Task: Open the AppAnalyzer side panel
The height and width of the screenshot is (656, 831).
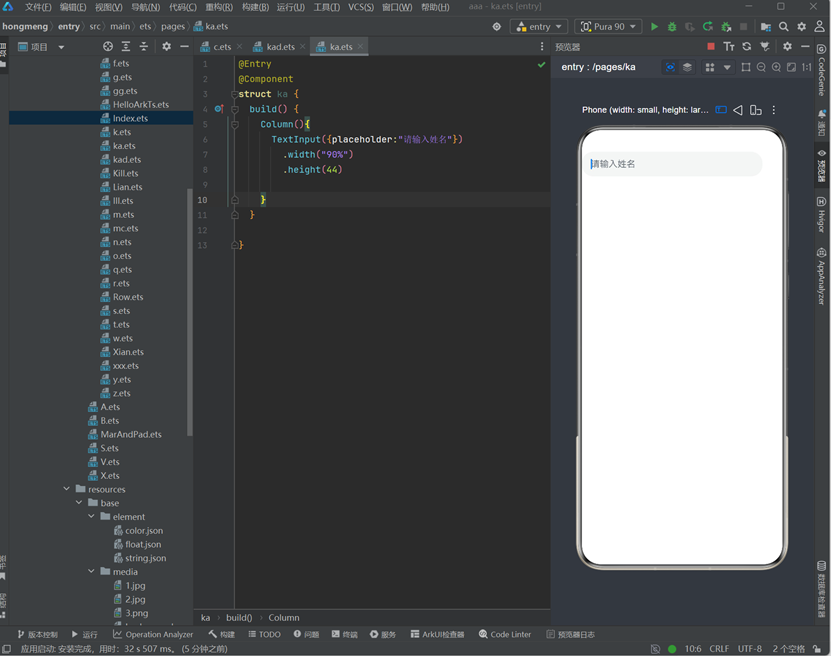Action: pos(821,276)
